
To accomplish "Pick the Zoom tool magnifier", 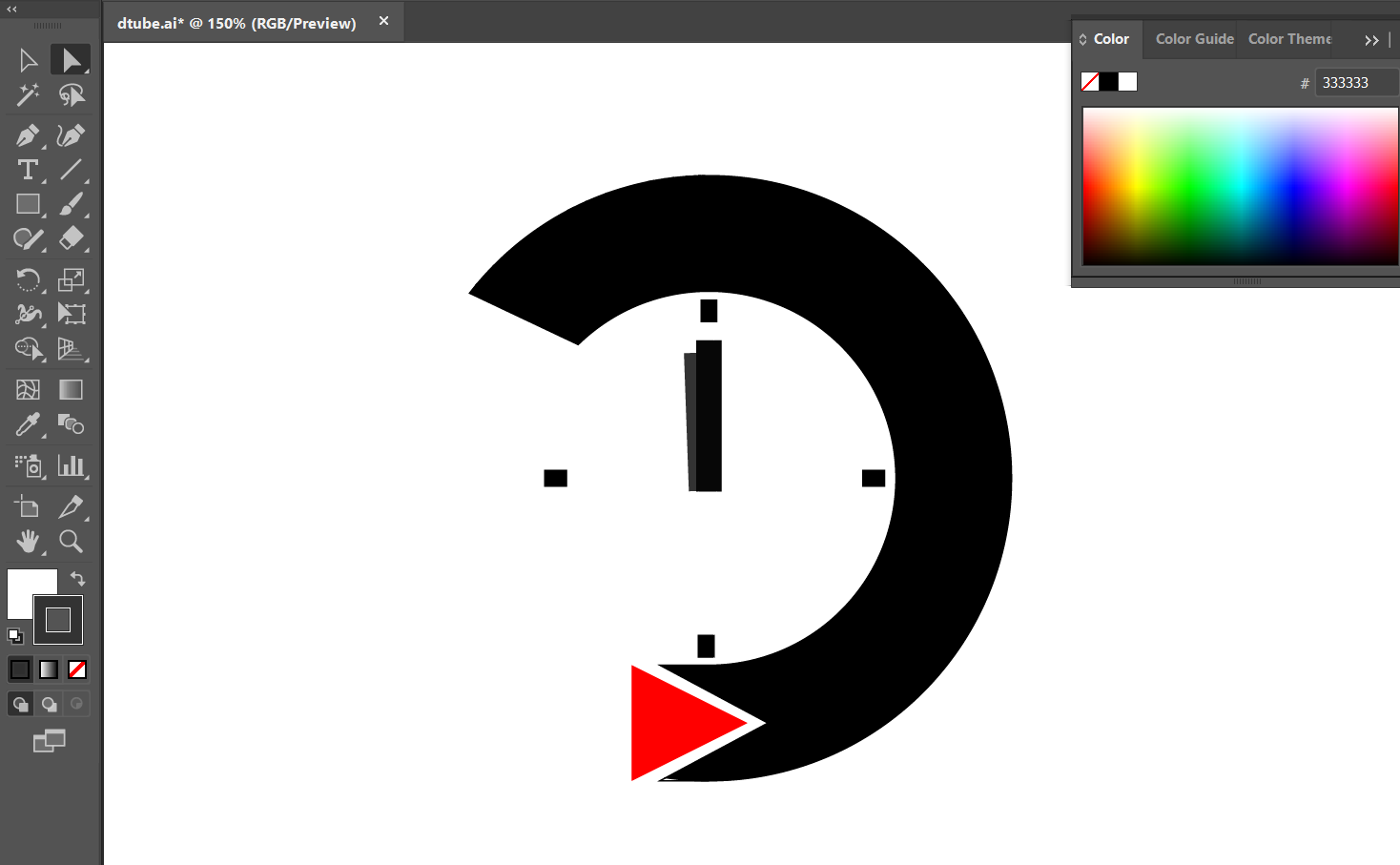I will pos(71,541).
